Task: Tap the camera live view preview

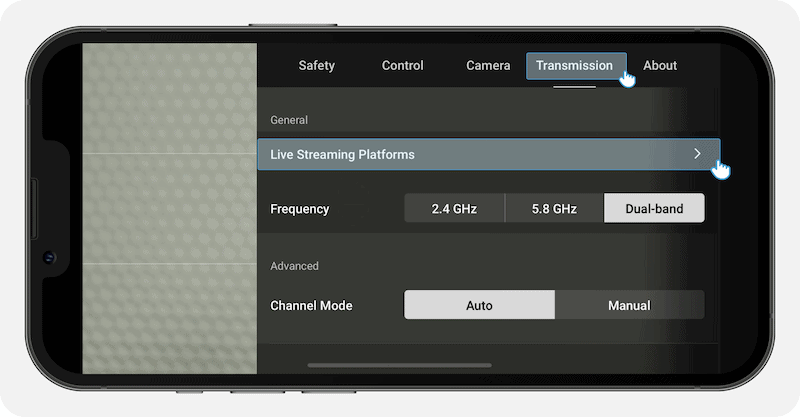Action: click(169, 208)
